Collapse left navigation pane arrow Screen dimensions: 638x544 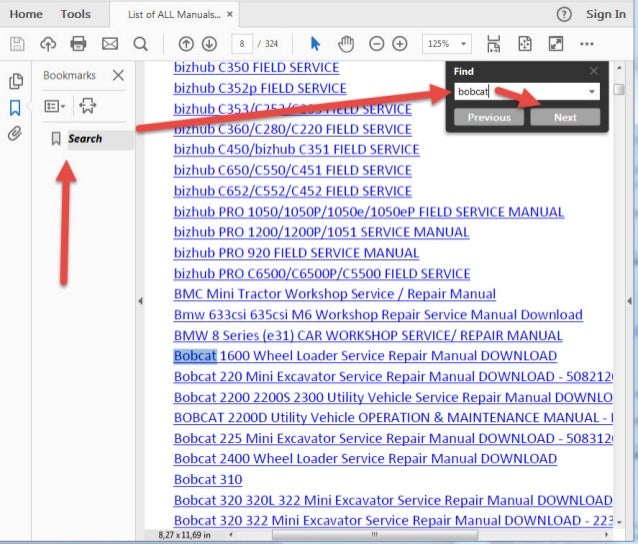pyautogui.click(x=140, y=301)
